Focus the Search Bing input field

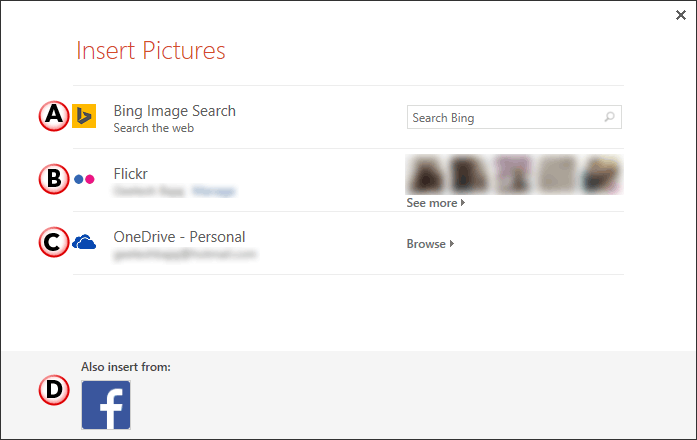tap(514, 117)
